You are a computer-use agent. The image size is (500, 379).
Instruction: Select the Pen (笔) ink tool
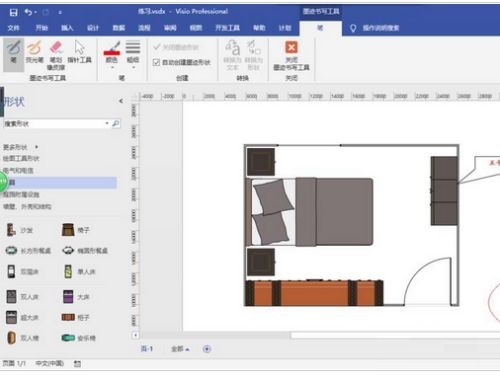click(x=13, y=53)
